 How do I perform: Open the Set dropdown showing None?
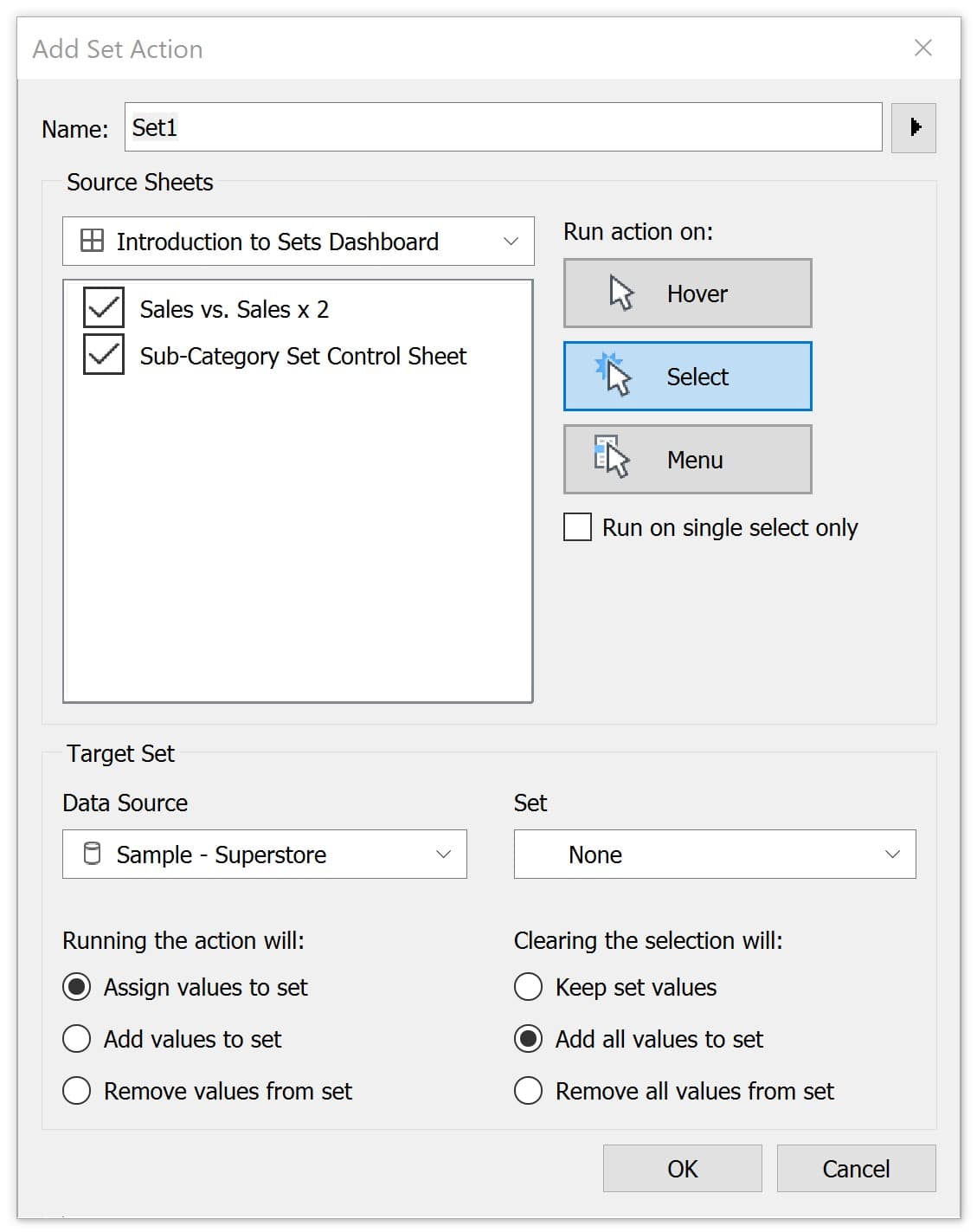(x=714, y=854)
